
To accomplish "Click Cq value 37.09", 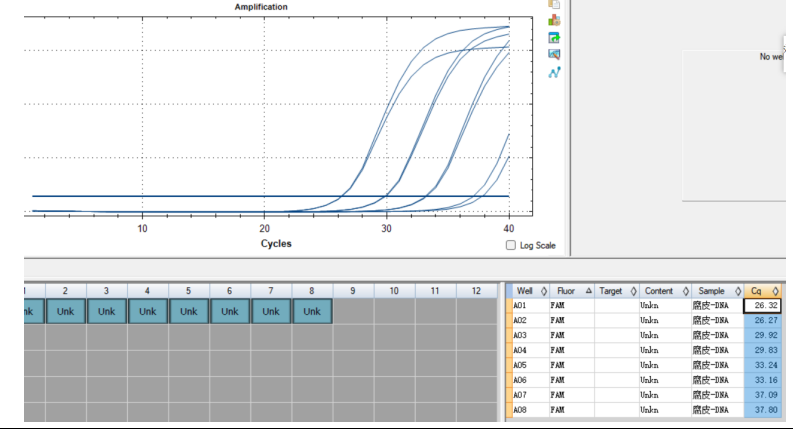I will (763, 395).
